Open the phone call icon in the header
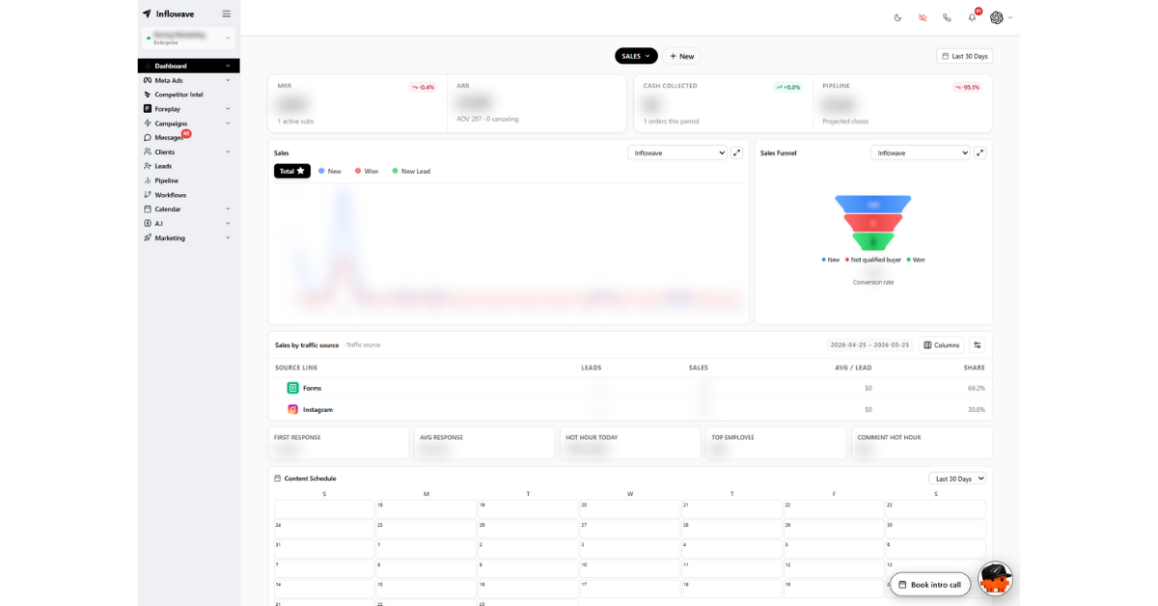 947,18
